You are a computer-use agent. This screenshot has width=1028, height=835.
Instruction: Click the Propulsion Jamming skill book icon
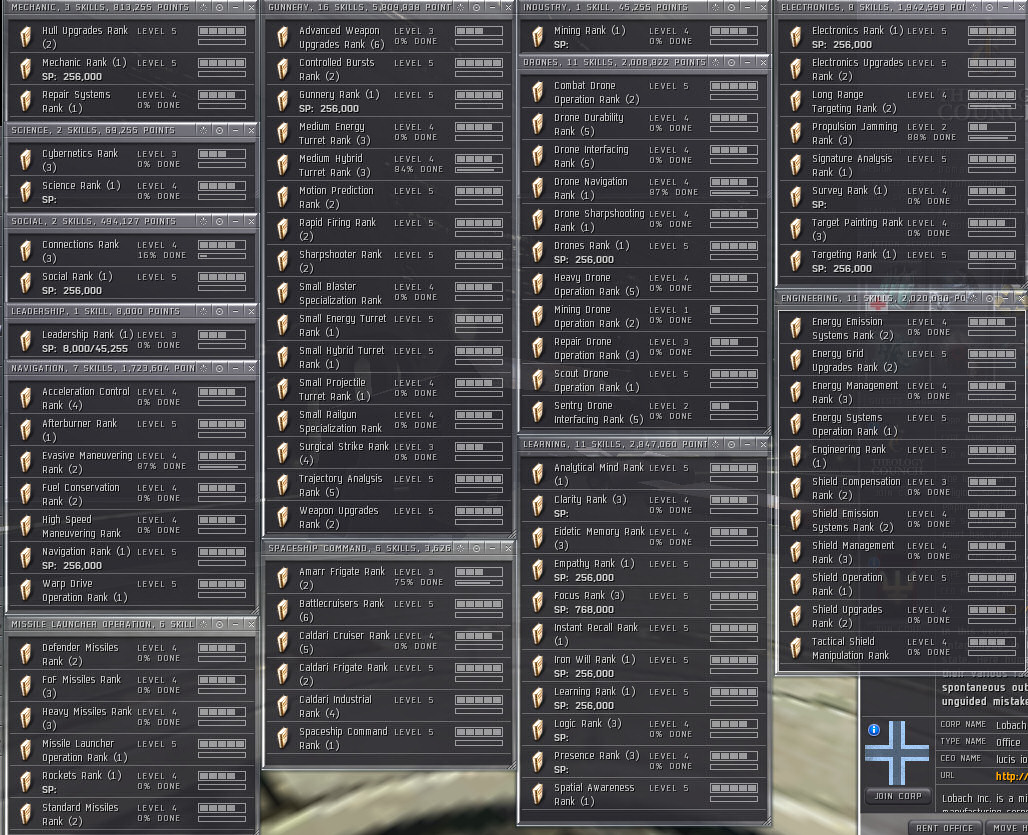tap(795, 133)
